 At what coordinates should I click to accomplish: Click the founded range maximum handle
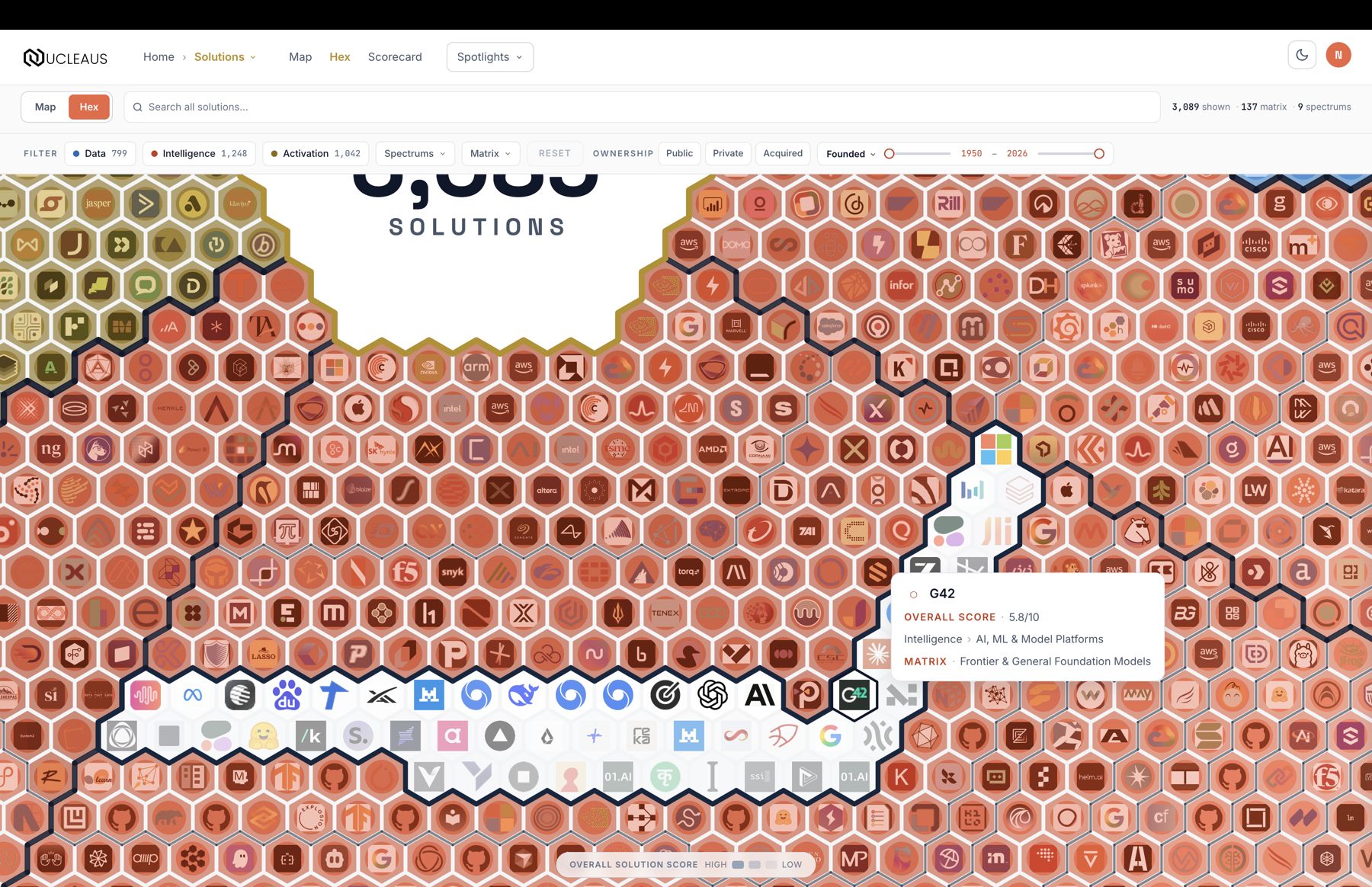[x=1099, y=154]
